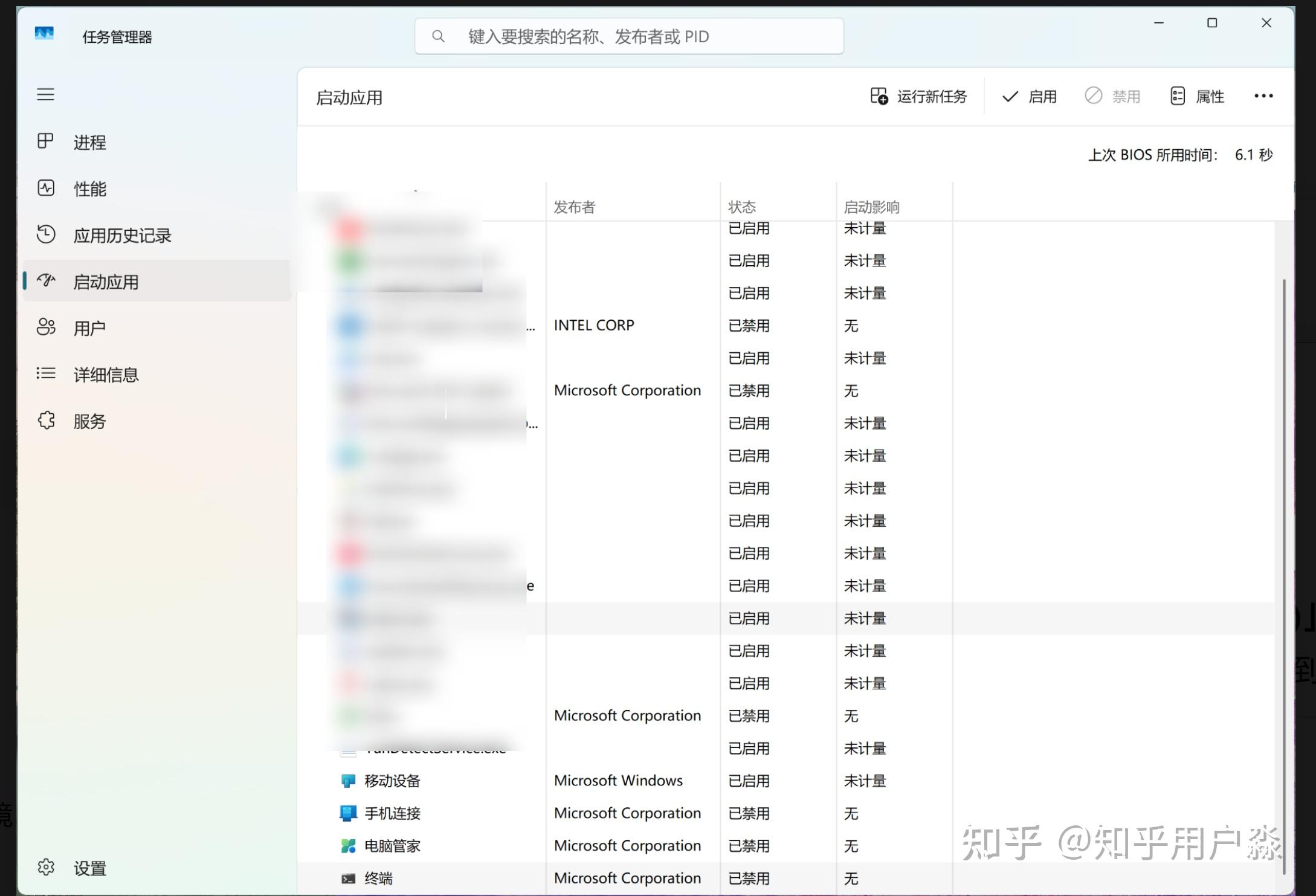Select the 电脑管家 startup row
The image size is (1316, 896).
click(x=785, y=846)
